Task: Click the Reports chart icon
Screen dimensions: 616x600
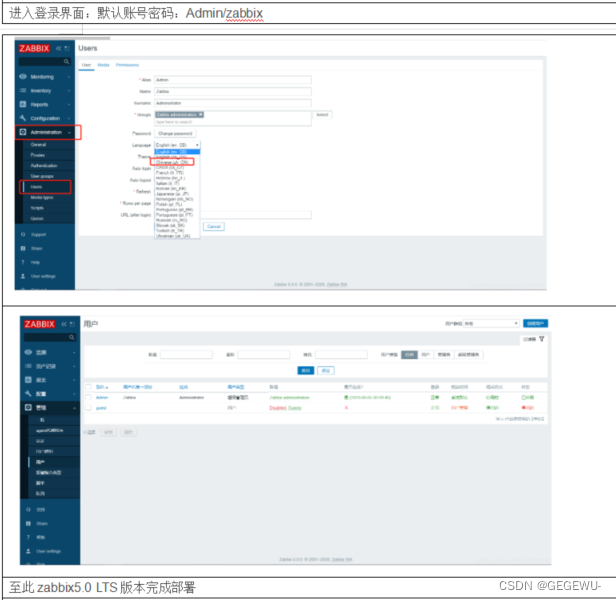Action: tap(23, 104)
